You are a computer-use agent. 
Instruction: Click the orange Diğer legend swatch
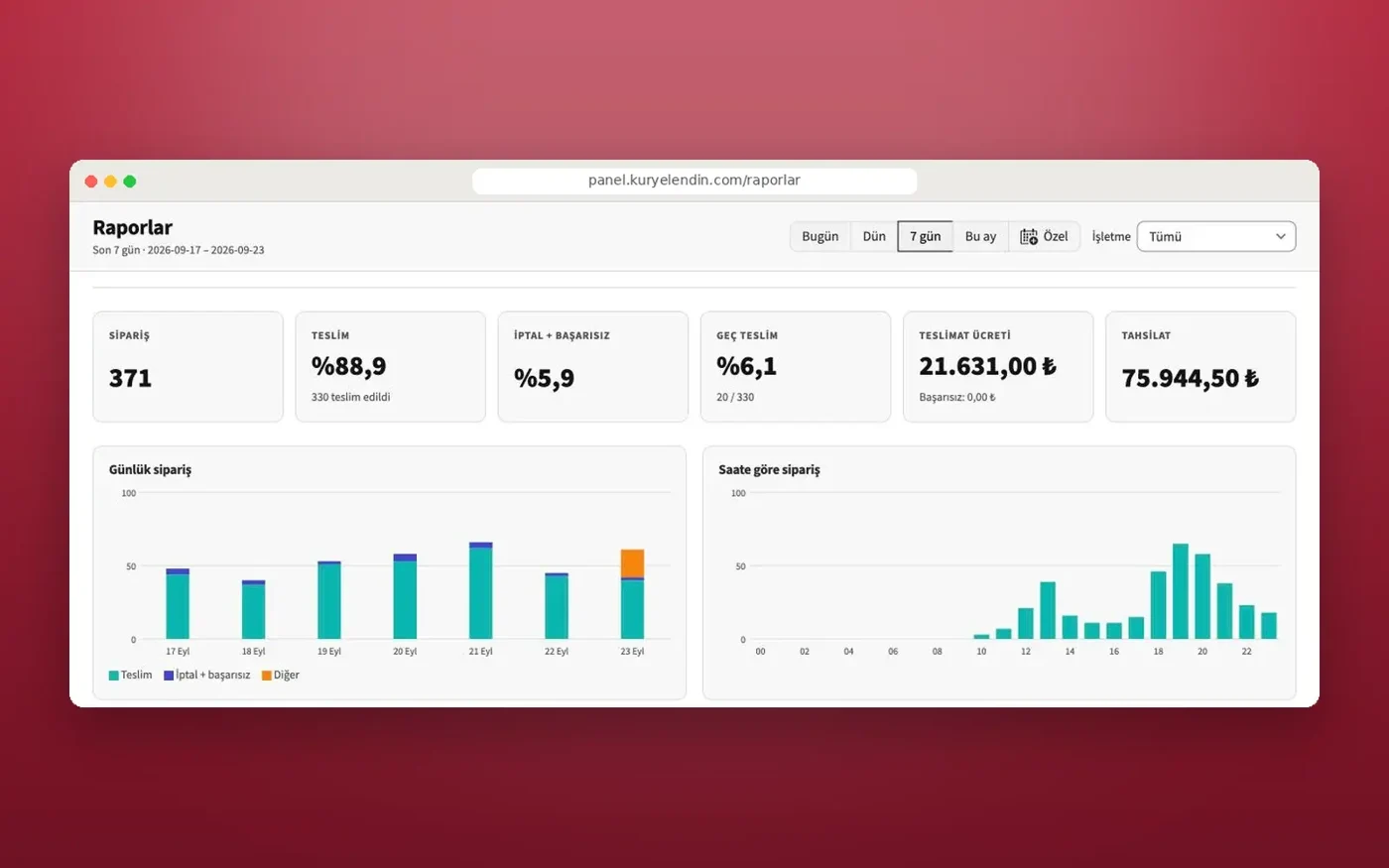(267, 676)
